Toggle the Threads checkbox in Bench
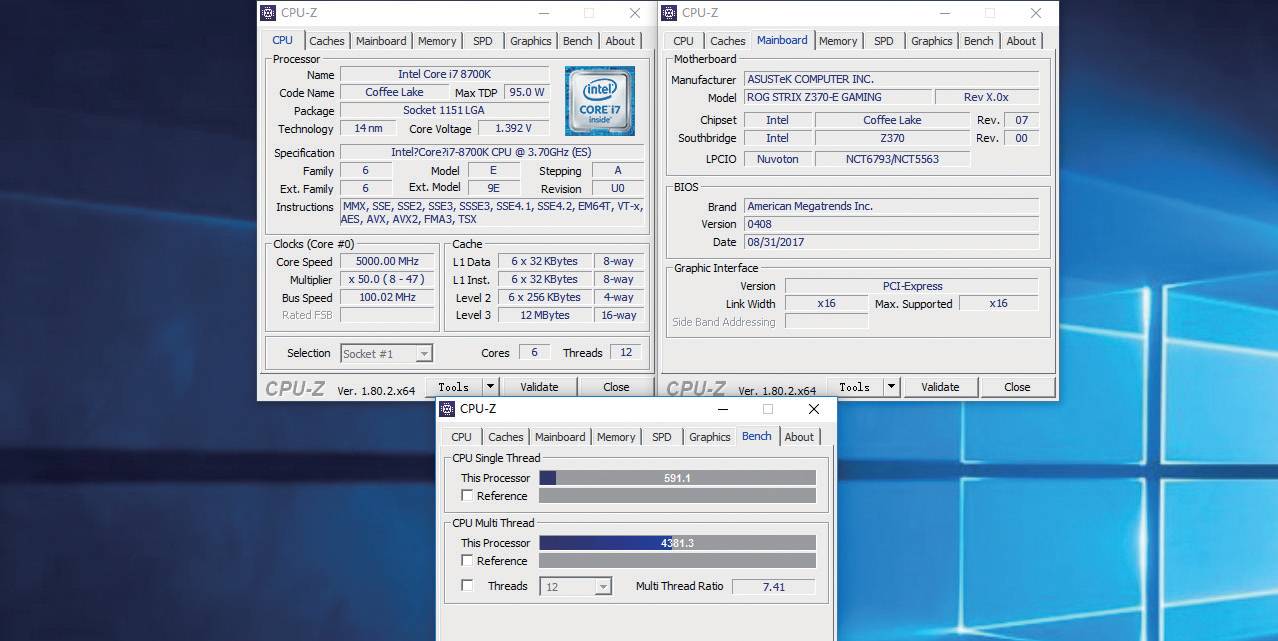Viewport: 1278px width, 641px height. click(467, 585)
